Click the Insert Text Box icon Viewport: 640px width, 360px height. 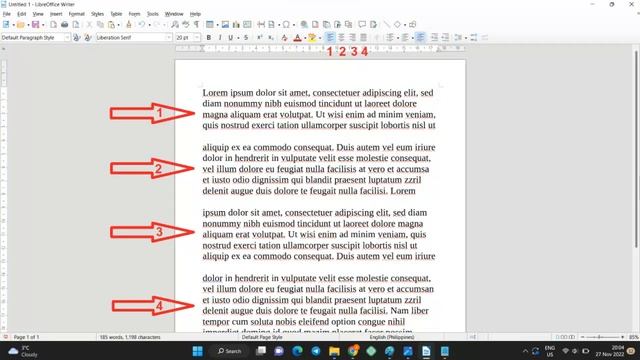click(247, 25)
